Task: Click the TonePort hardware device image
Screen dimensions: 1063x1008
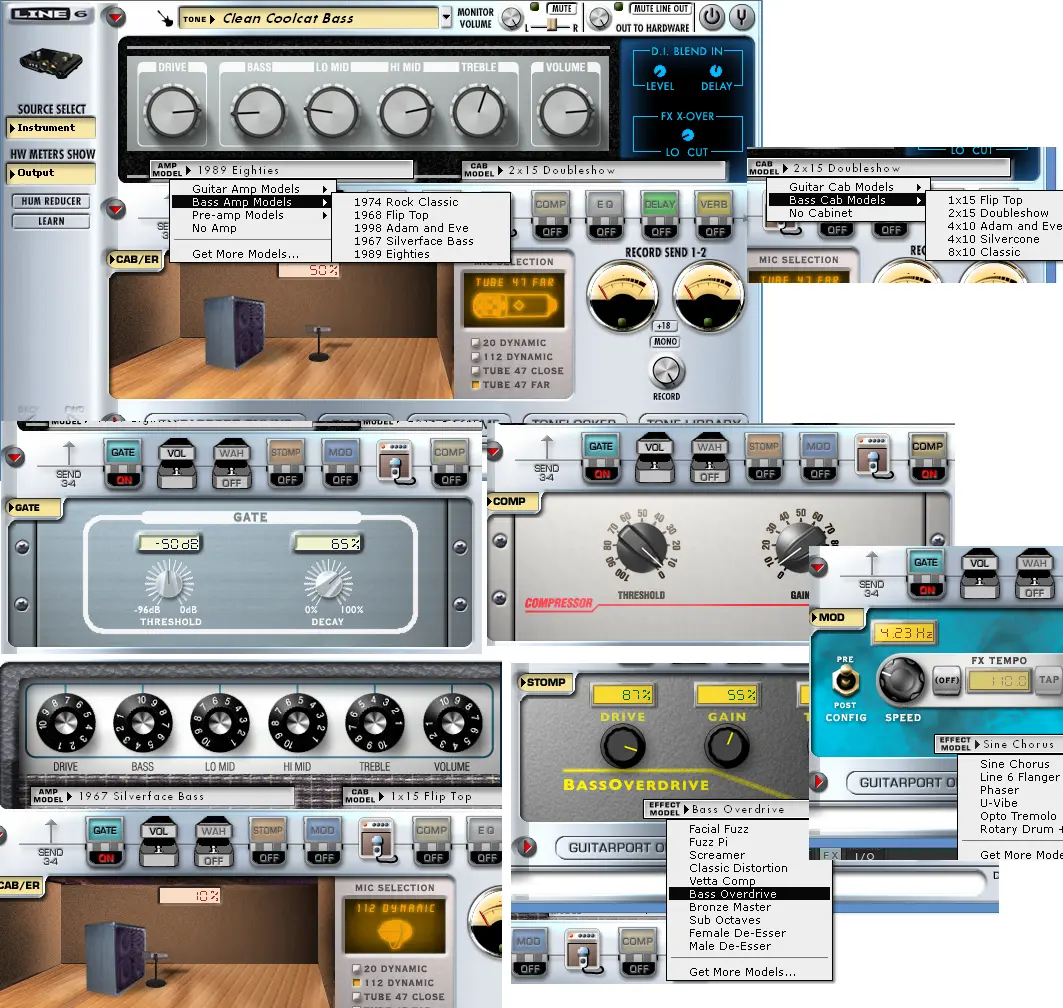Action: (52, 64)
